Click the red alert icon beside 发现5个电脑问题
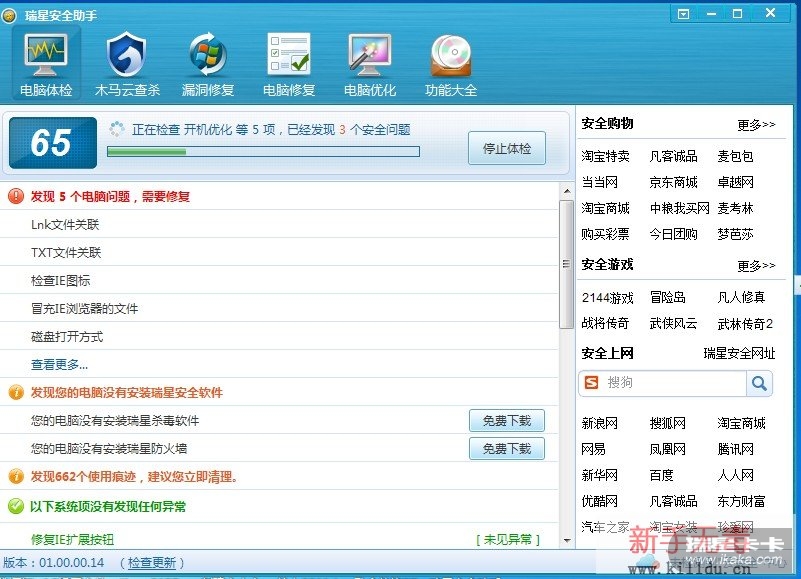The width and height of the screenshot is (801, 579). click(x=16, y=196)
